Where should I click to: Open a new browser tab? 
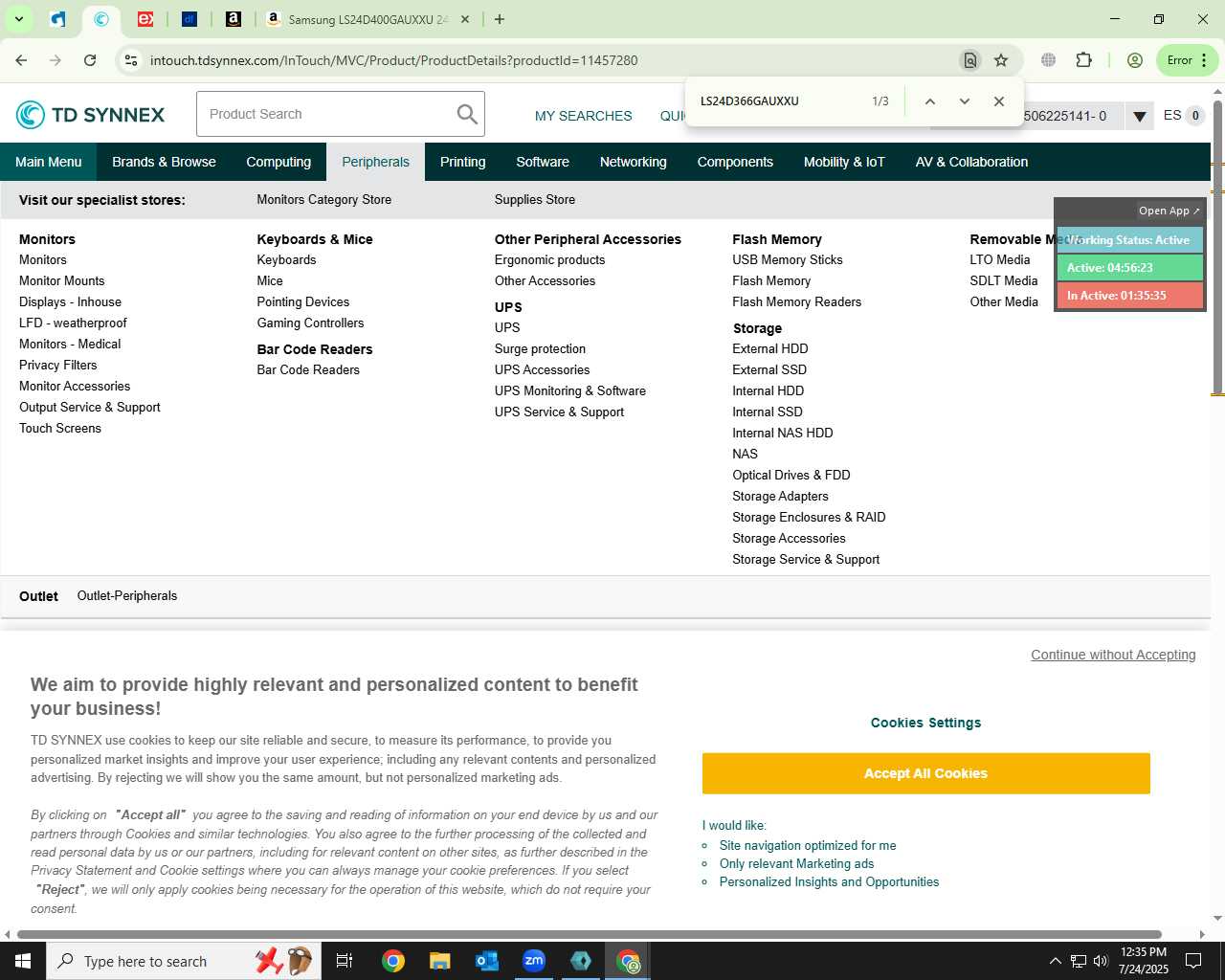[500, 19]
